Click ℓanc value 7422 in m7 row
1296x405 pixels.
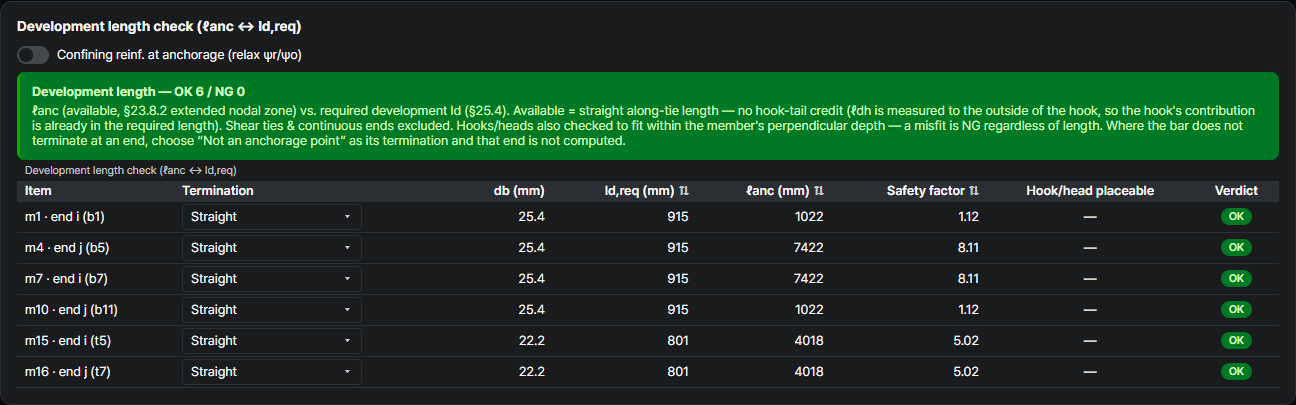tap(808, 279)
